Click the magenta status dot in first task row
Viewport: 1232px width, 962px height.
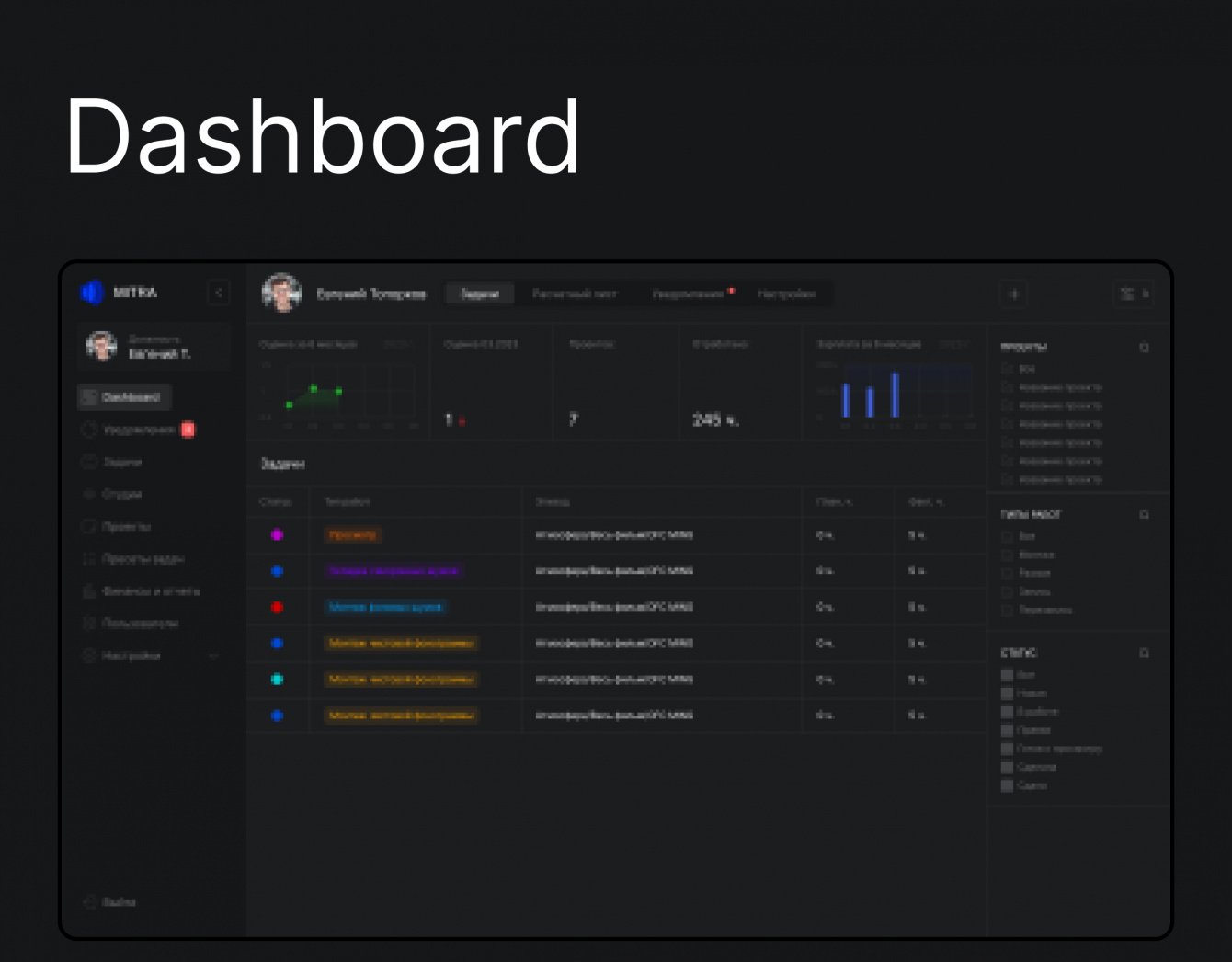click(x=277, y=534)
